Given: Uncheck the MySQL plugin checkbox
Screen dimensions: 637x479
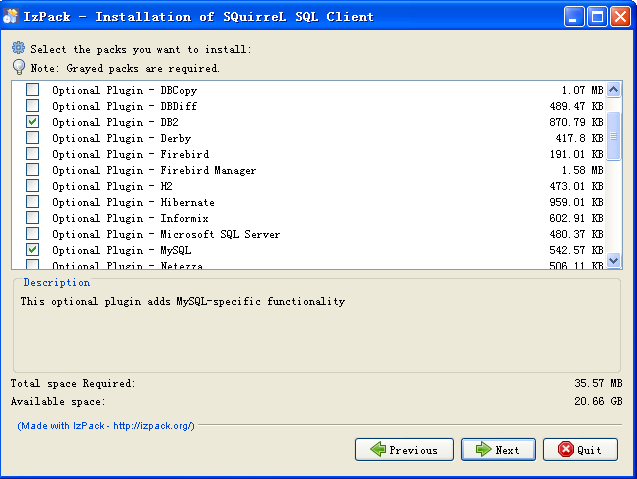Looking at the screenshot, I should coord(32,249).
